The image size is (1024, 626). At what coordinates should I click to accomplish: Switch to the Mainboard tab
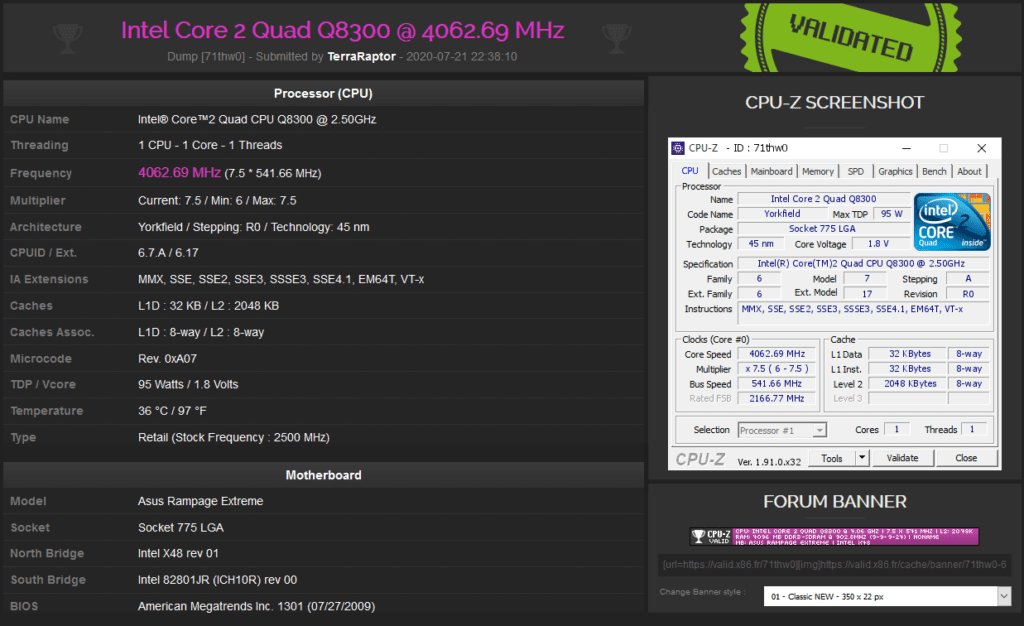click(x=771, y=171)
